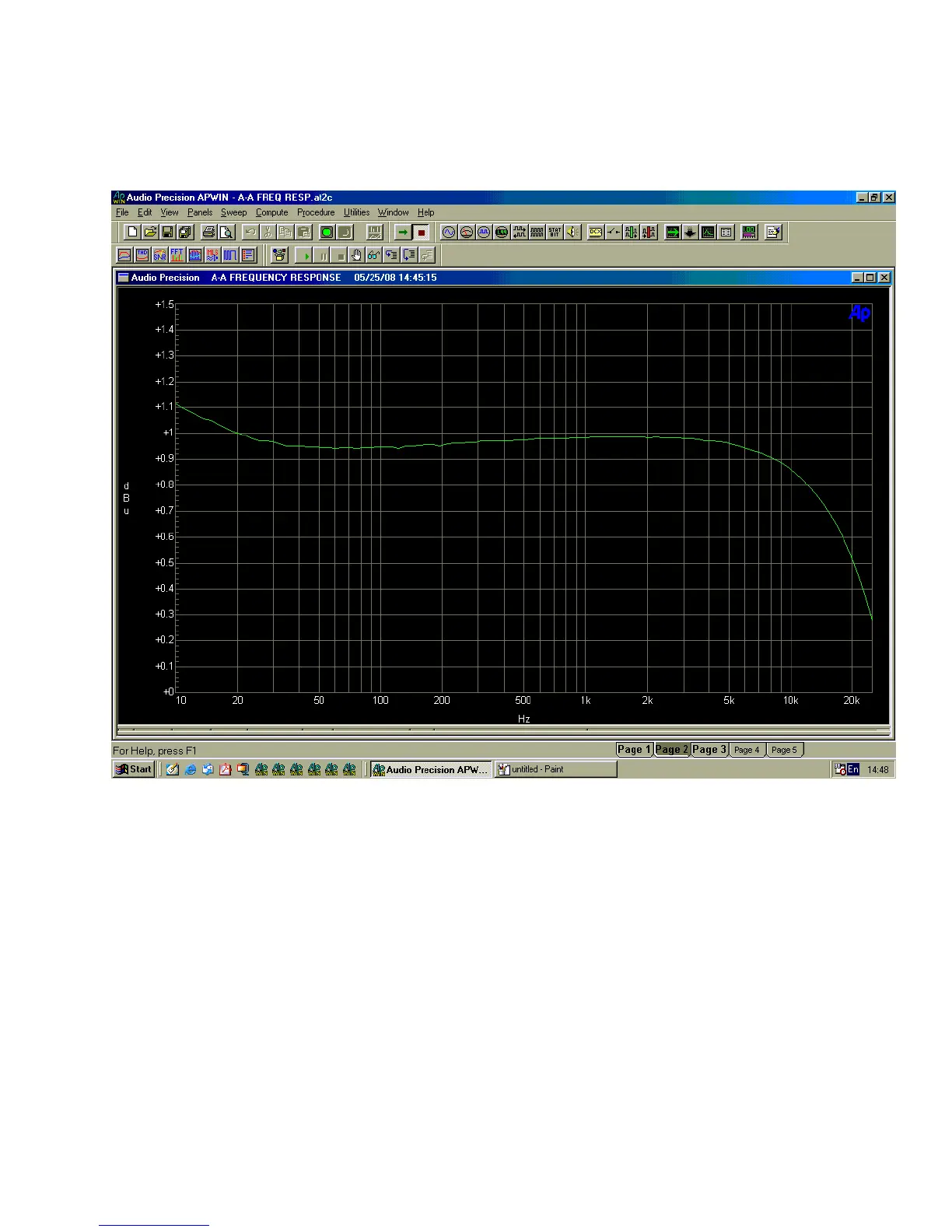The image size is (952, 1232).
Task: Open the analog generator panel sine icon
Action: [x=449, y=232]
